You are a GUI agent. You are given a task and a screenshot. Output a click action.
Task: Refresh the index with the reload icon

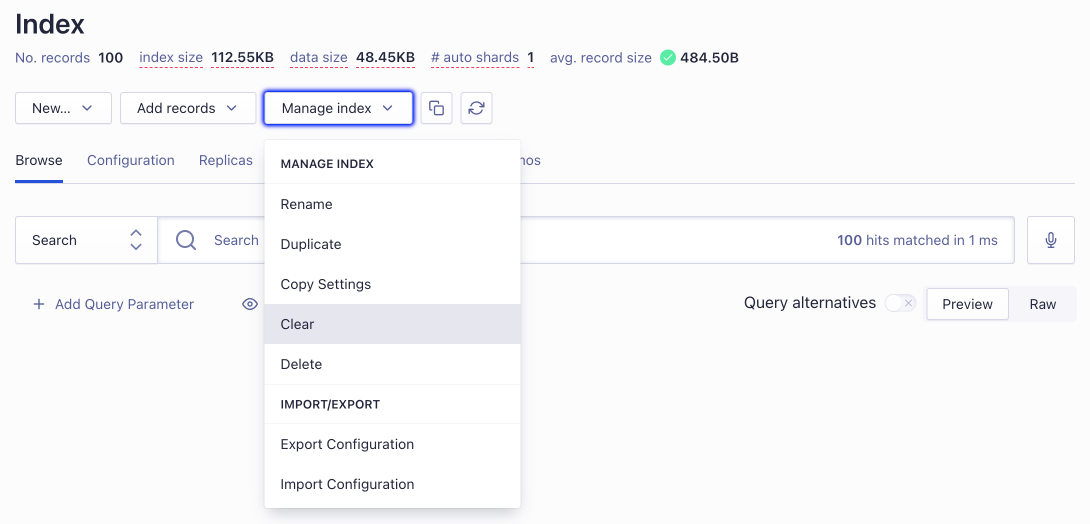[x=476, y=108]
